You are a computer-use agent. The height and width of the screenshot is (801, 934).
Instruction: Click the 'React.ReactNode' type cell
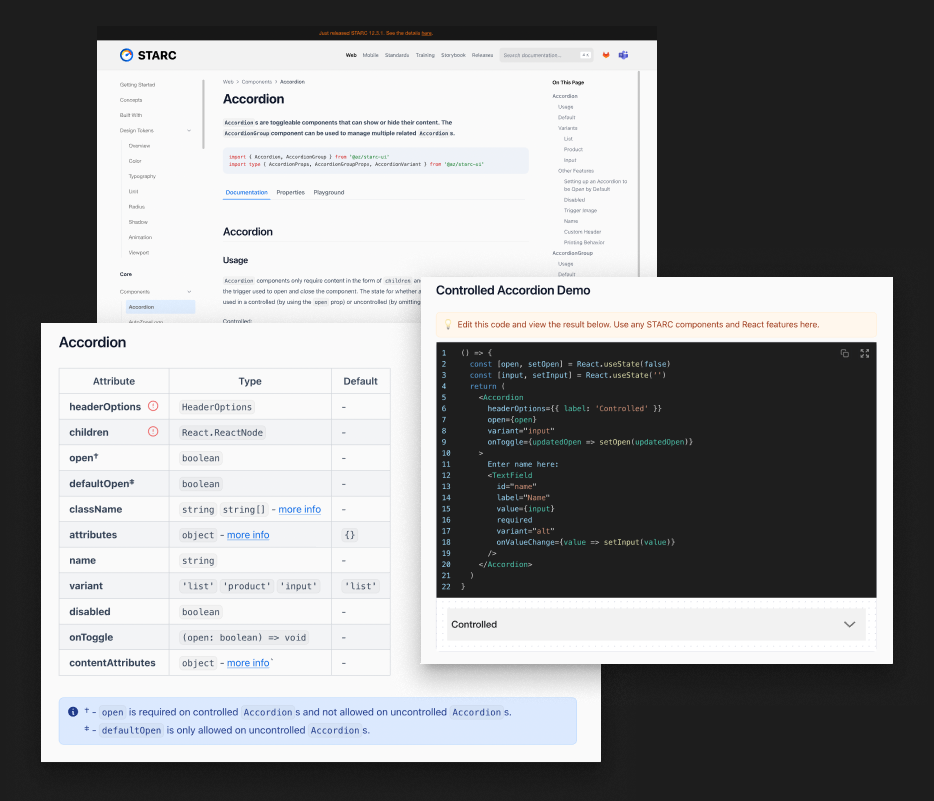point(250,432)
